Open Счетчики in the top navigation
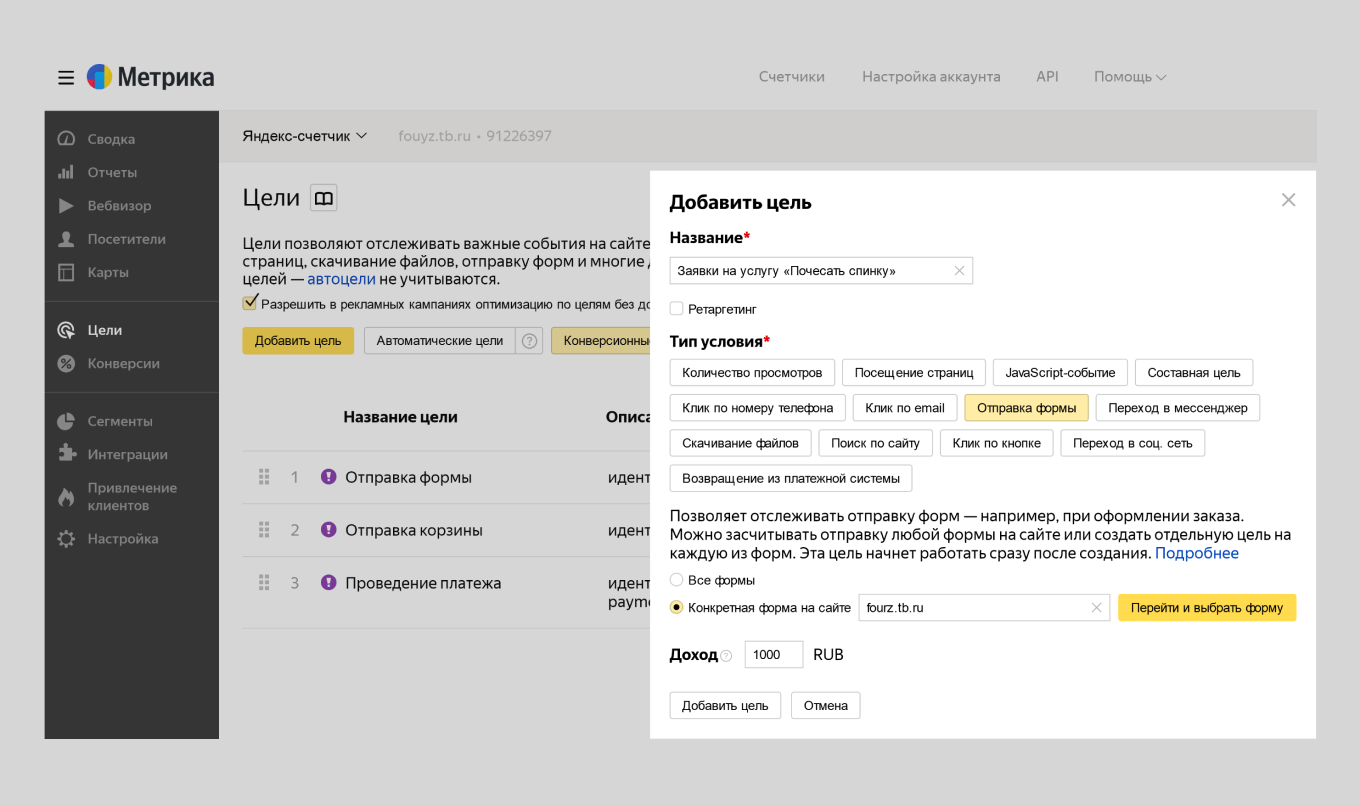 pyautogui.click(x=791, y=77)
